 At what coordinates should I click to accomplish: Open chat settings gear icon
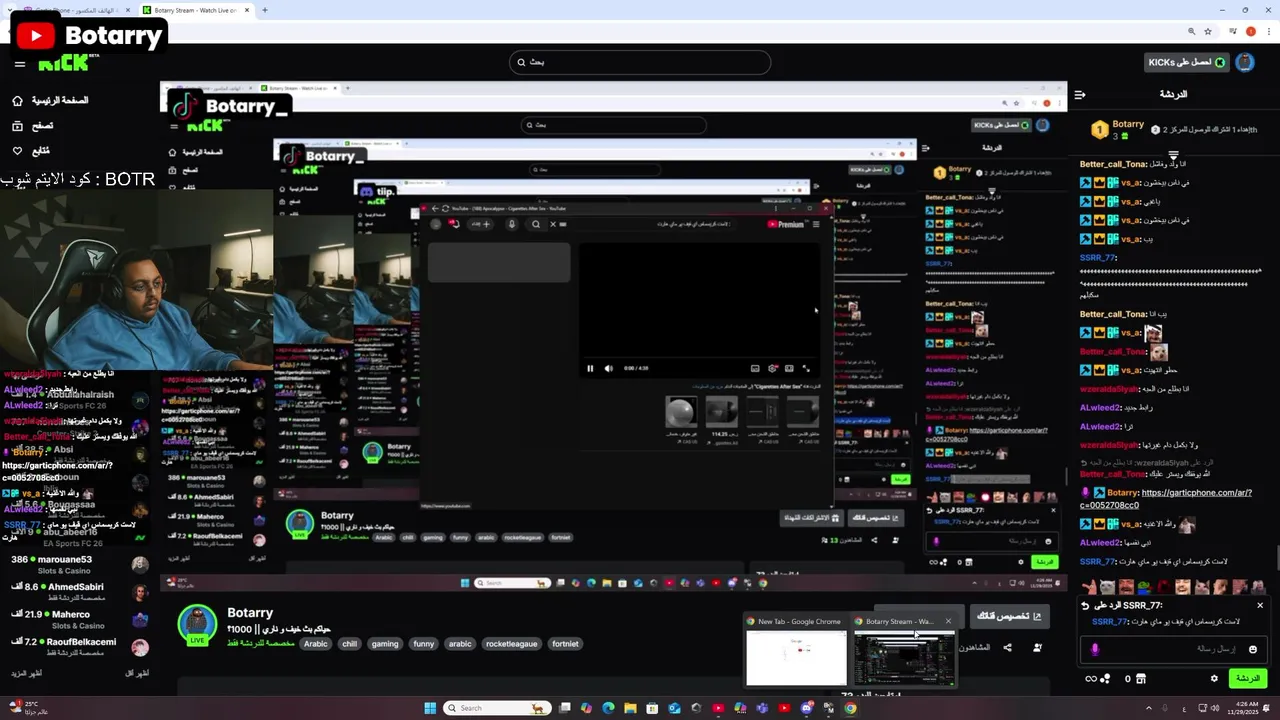pyautogui.click(x=1215, y=678)
